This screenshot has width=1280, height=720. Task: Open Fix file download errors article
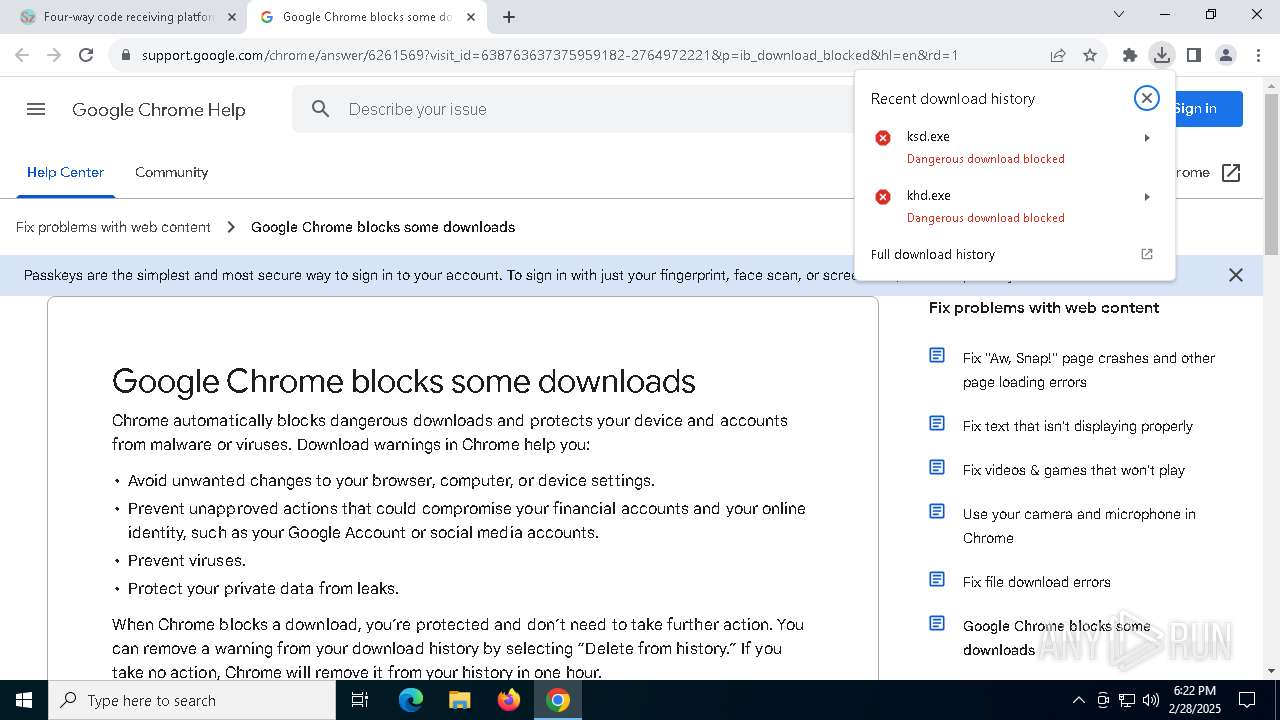1037,582
